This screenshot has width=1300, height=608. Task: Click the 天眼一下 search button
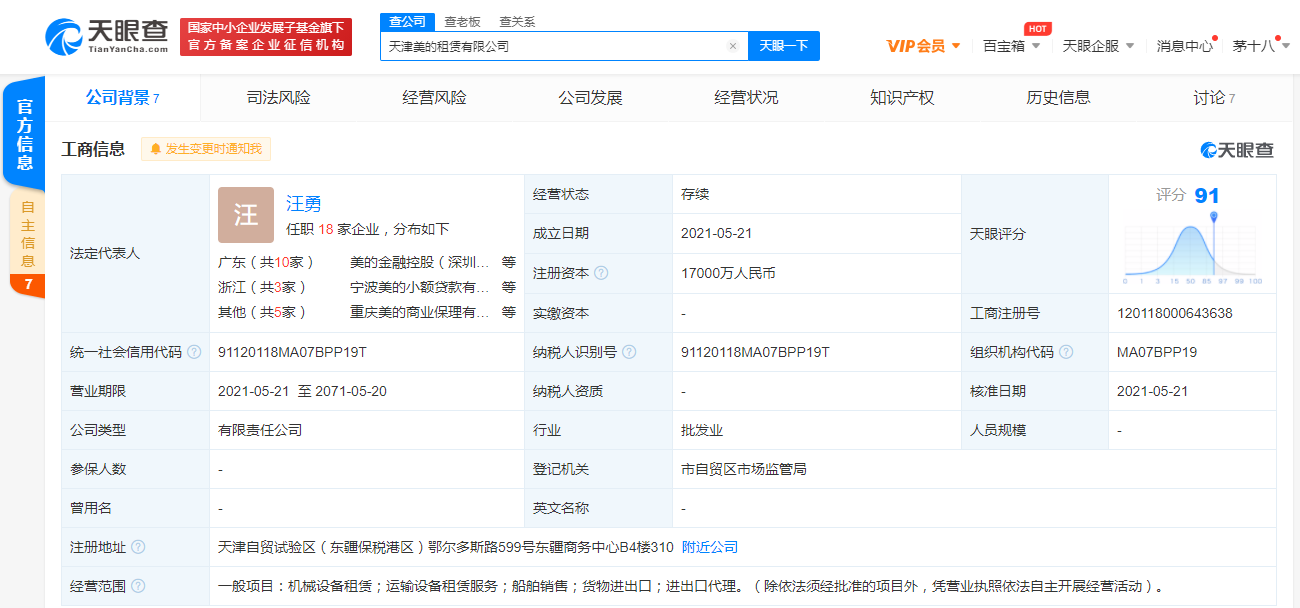coord(783,46)
